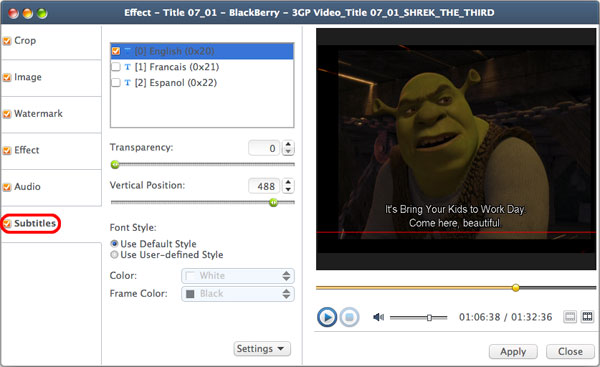Open the Crop tab
The width and height of the screenshot is (600, 367).
[51, 41]
